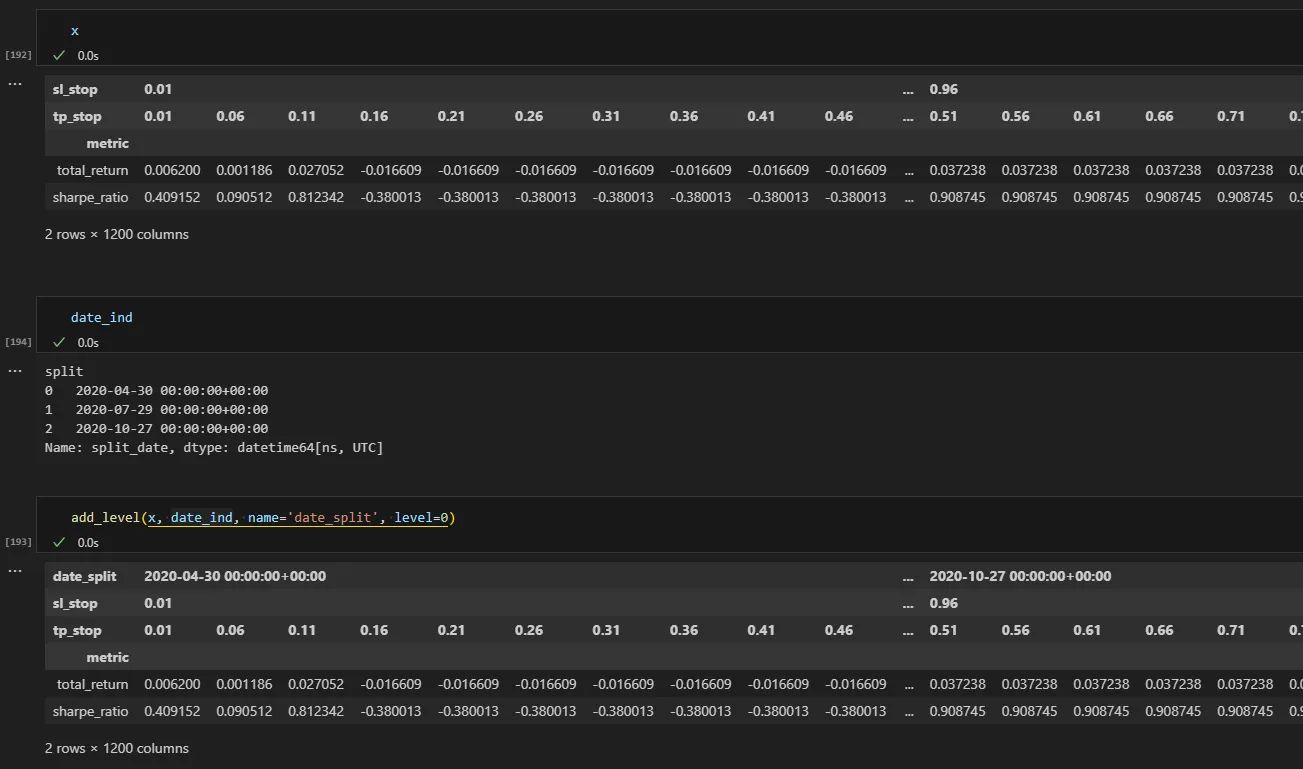Image resolution: width=1303 pixels, height=769 pixels.
Task: Click '2 rows × 1200 columns' under add_level output
Action: (117, 749)
